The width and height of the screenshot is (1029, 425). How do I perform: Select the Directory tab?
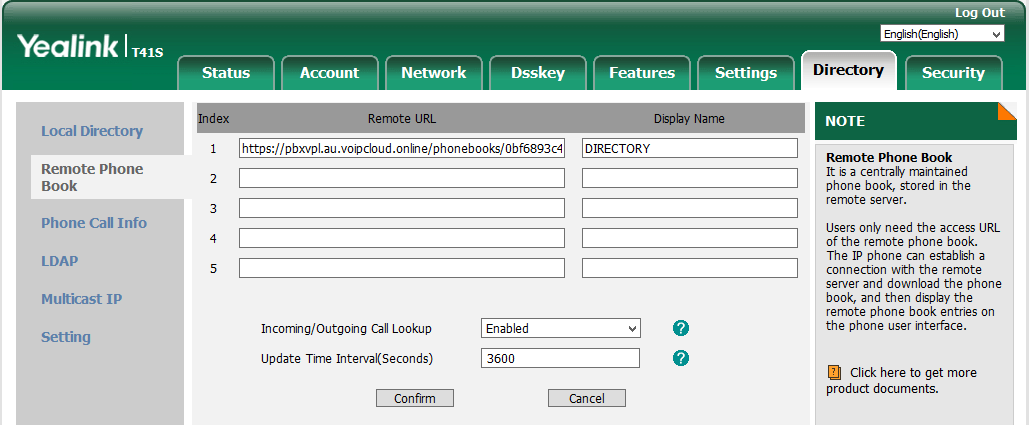click(849, 70)
